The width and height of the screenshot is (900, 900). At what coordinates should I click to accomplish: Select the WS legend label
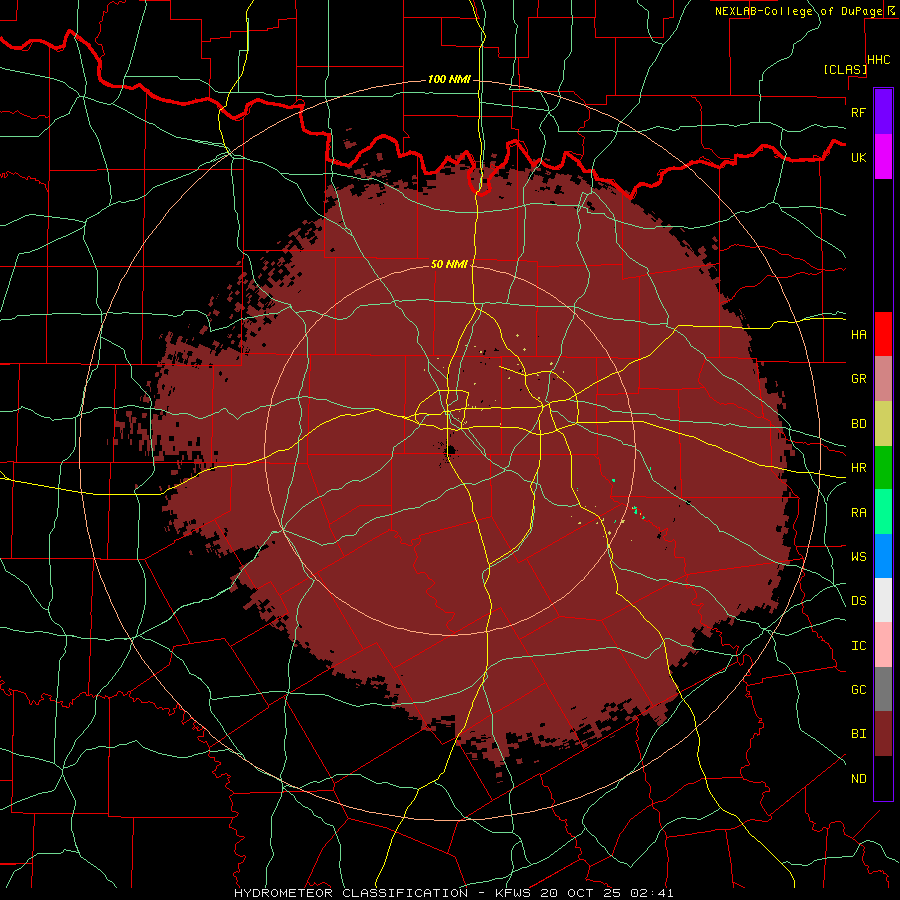tap(858, 556)
